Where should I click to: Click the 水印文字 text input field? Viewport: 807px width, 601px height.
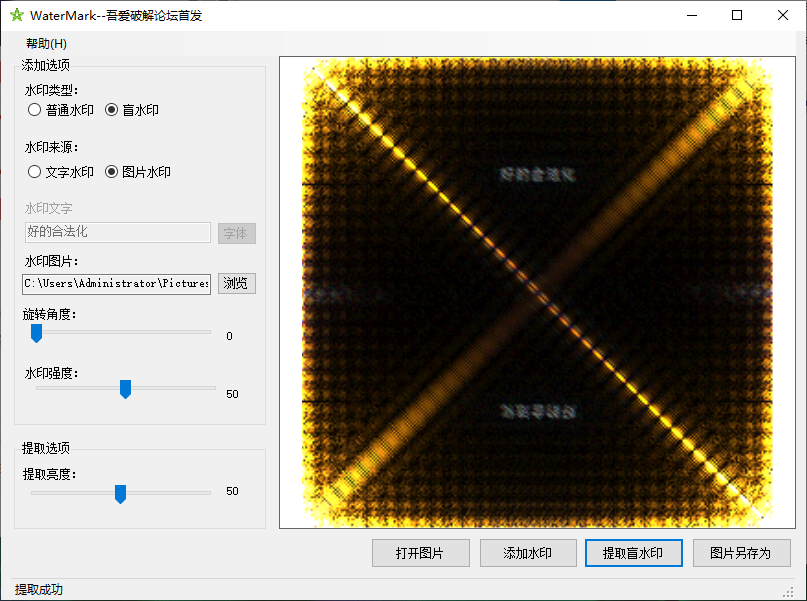(117, 232)
